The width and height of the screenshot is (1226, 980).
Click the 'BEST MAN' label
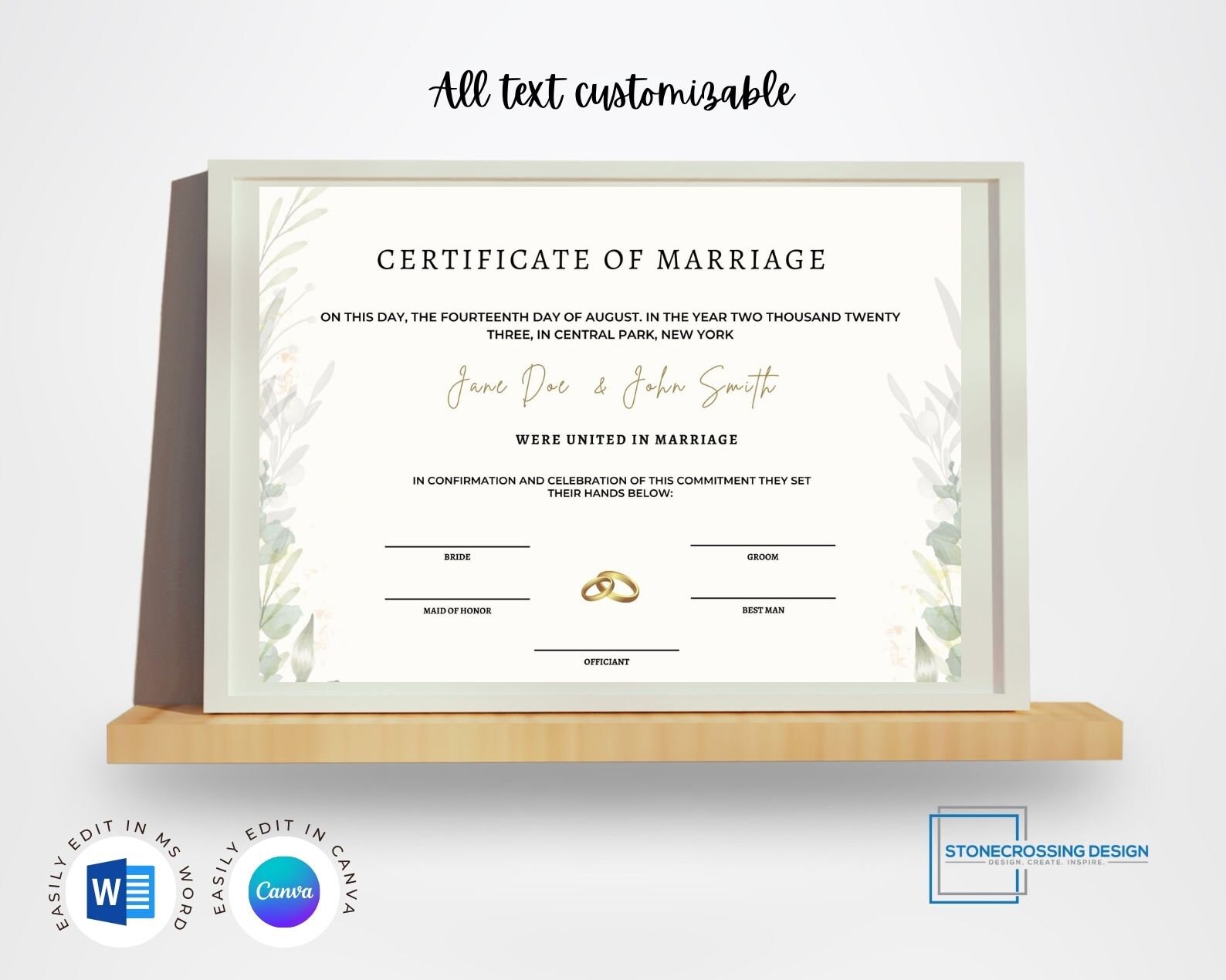(764, 610)
